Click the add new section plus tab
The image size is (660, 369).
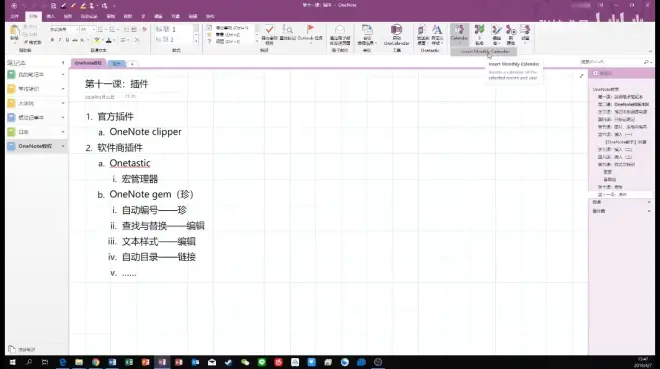tap(132, 64)
